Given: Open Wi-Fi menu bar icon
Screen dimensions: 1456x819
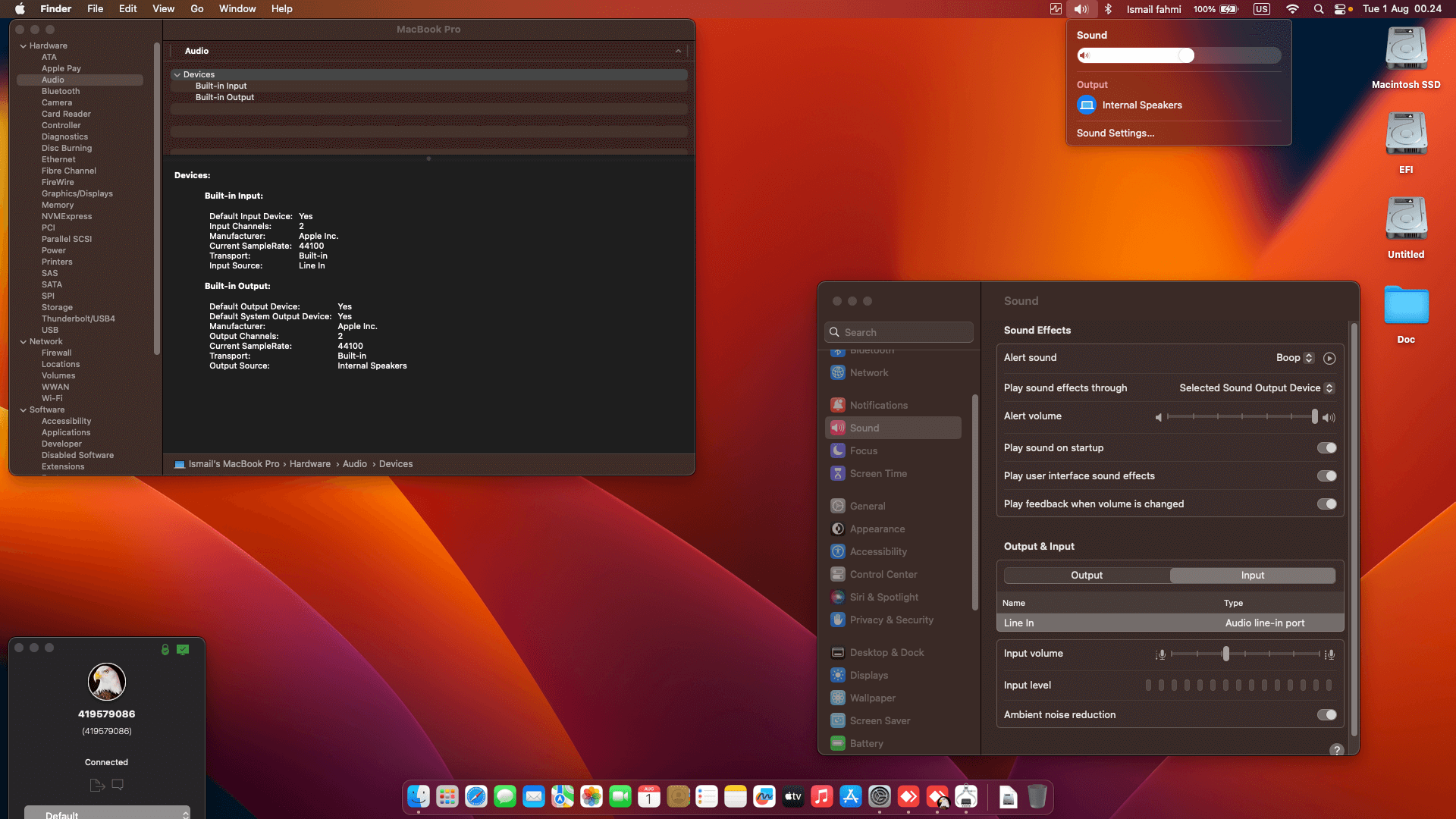Looking at the screenshot, I should 1292,9.
